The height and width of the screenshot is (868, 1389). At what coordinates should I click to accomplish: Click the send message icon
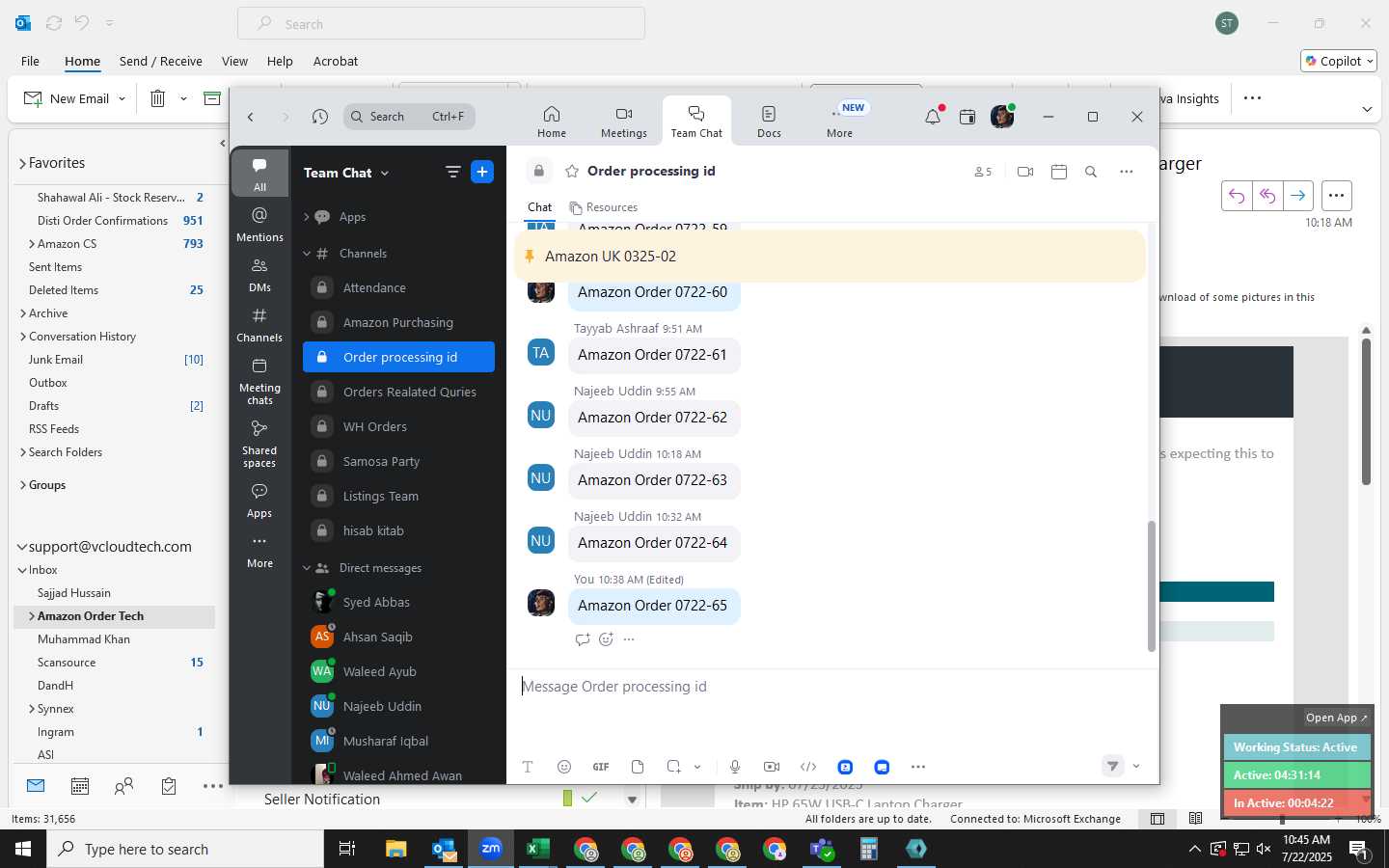(x=1113, y=766)
